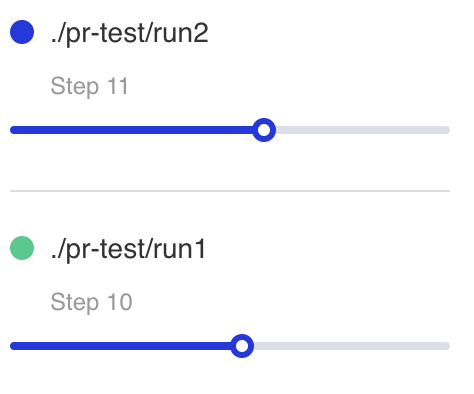Click the filled blue track of run1 slider
474x394 pixels.
[120, 346]
